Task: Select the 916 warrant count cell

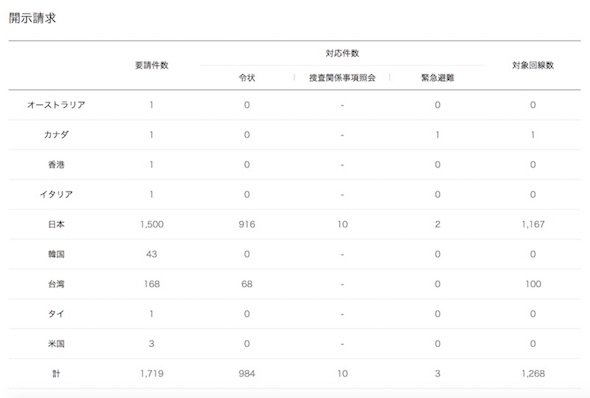Action: point(247,224)
